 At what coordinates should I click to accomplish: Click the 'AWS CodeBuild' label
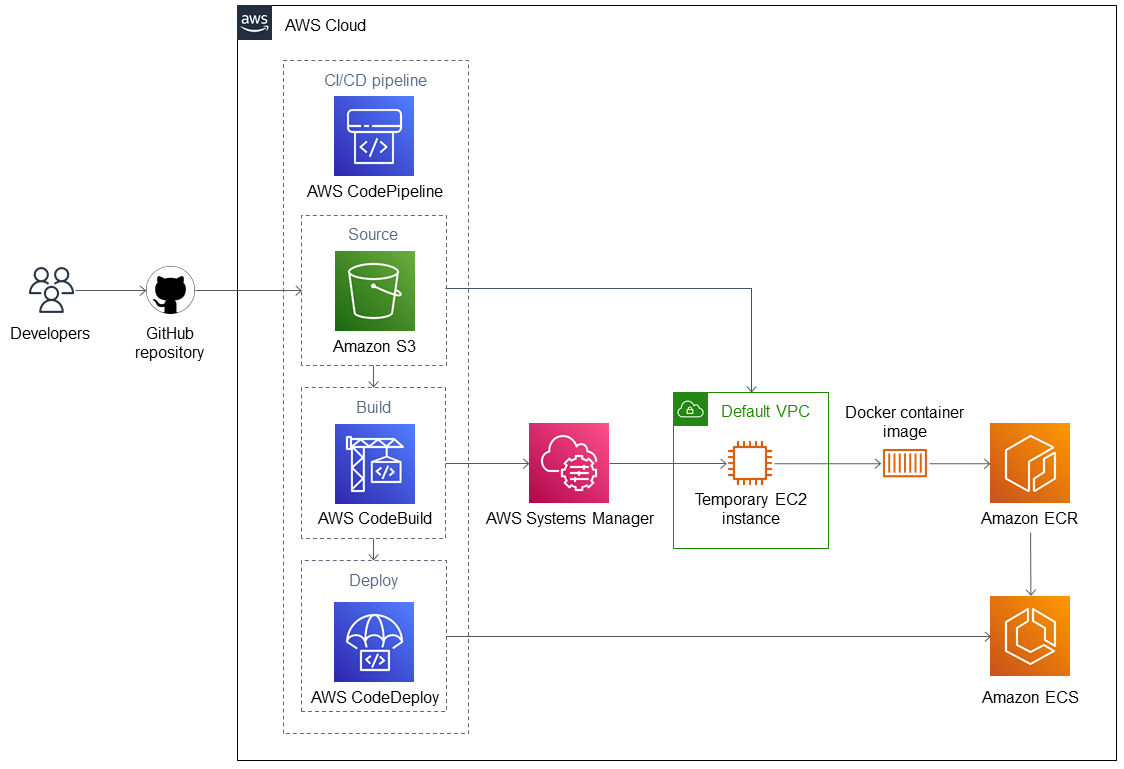pos(375,518)
